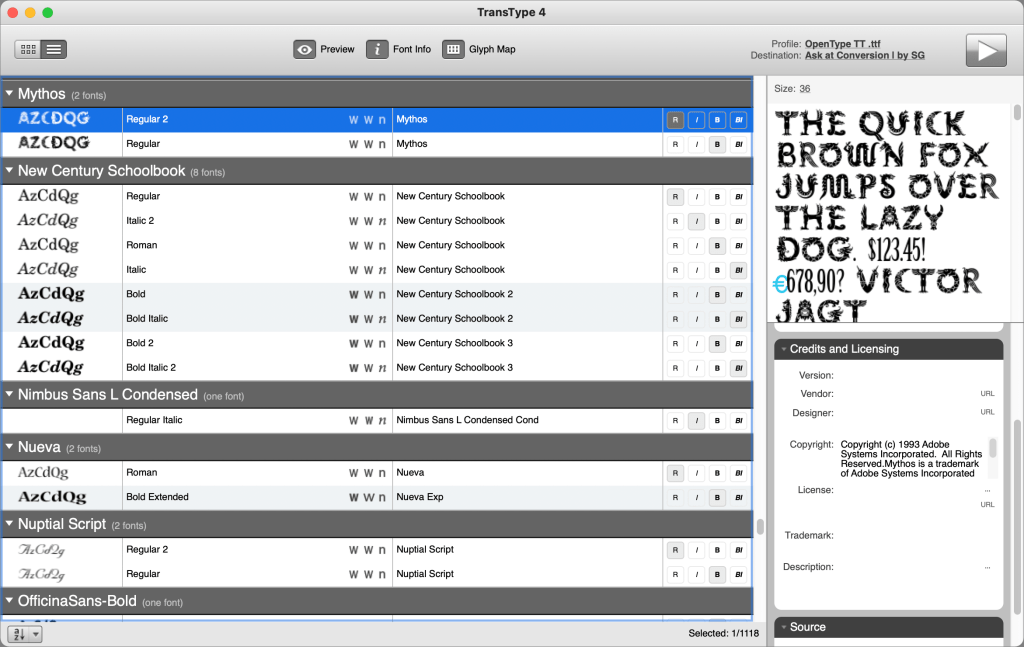Select the Nueva Exp family name

coord(420,497)
